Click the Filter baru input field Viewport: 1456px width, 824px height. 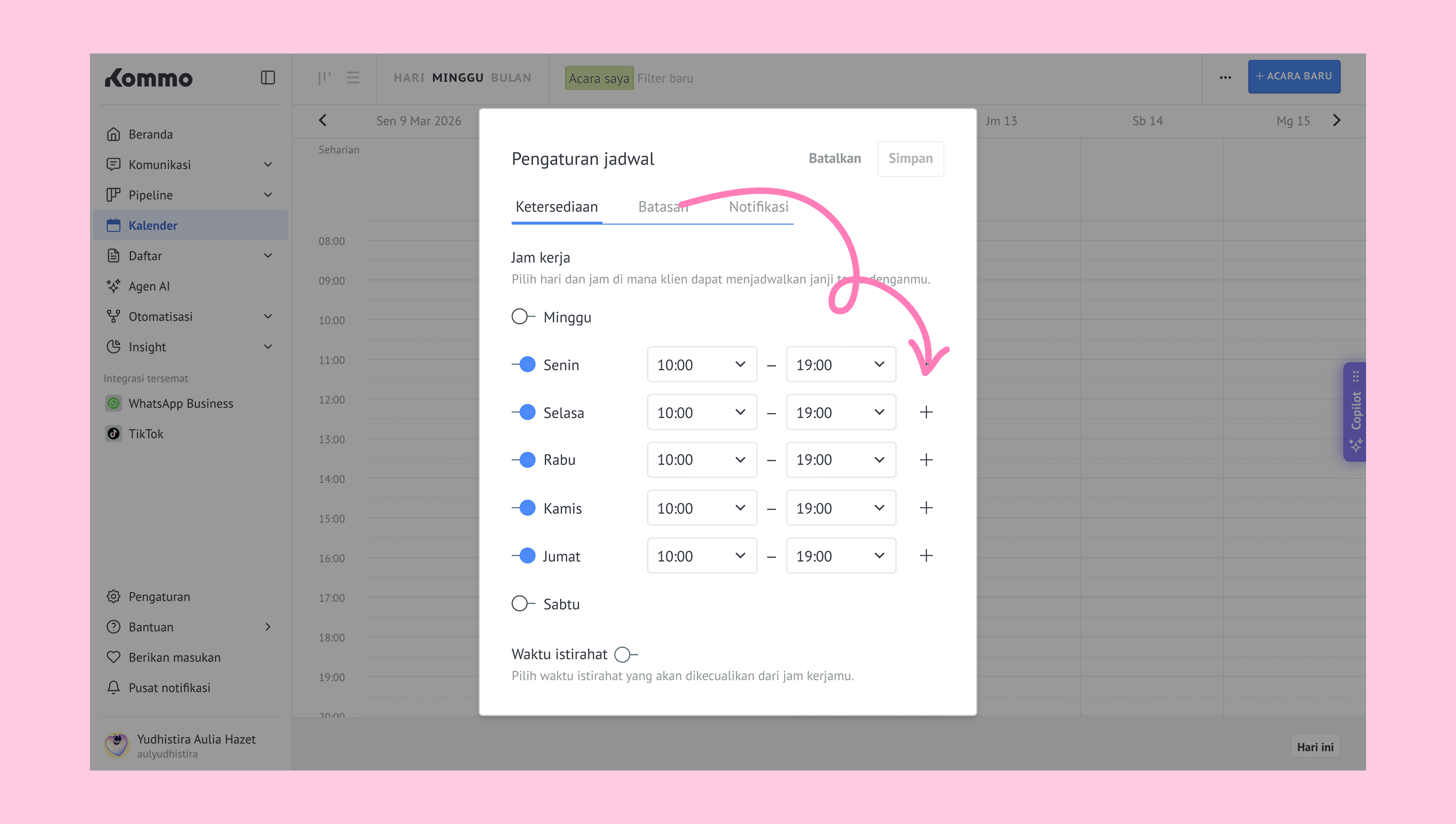click(x=665, y=78)
